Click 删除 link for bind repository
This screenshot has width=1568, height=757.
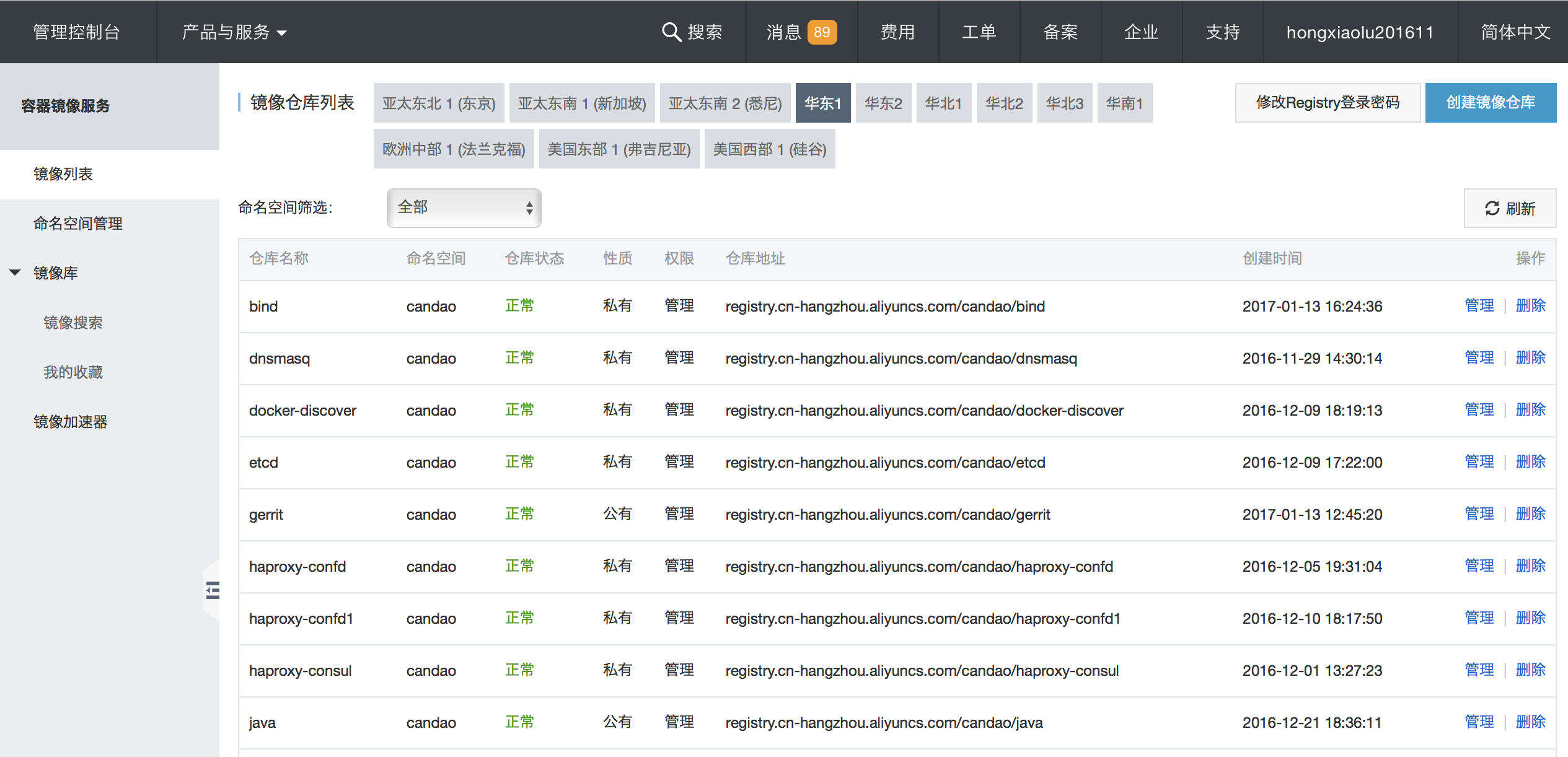pyautogui.click(x=1530, y=306)
